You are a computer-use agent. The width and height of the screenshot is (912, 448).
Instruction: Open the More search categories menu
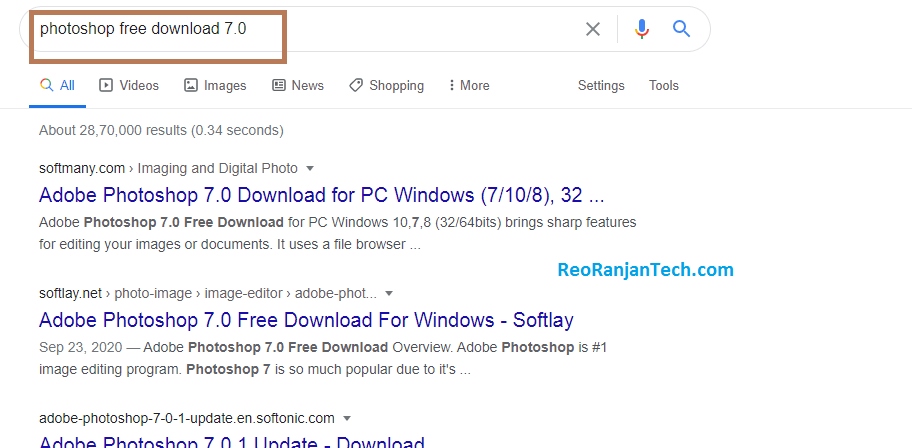click(x=469, y=86)
